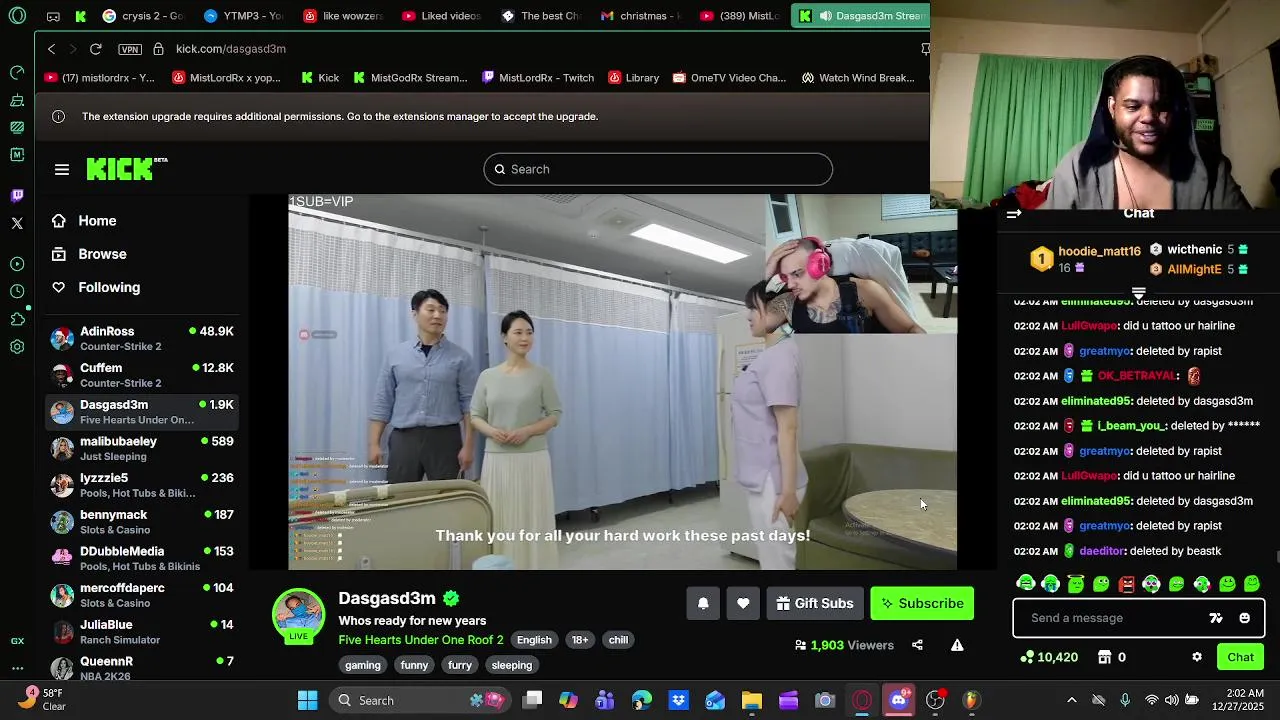Go back in browser navigation

[x=52, y=48]
